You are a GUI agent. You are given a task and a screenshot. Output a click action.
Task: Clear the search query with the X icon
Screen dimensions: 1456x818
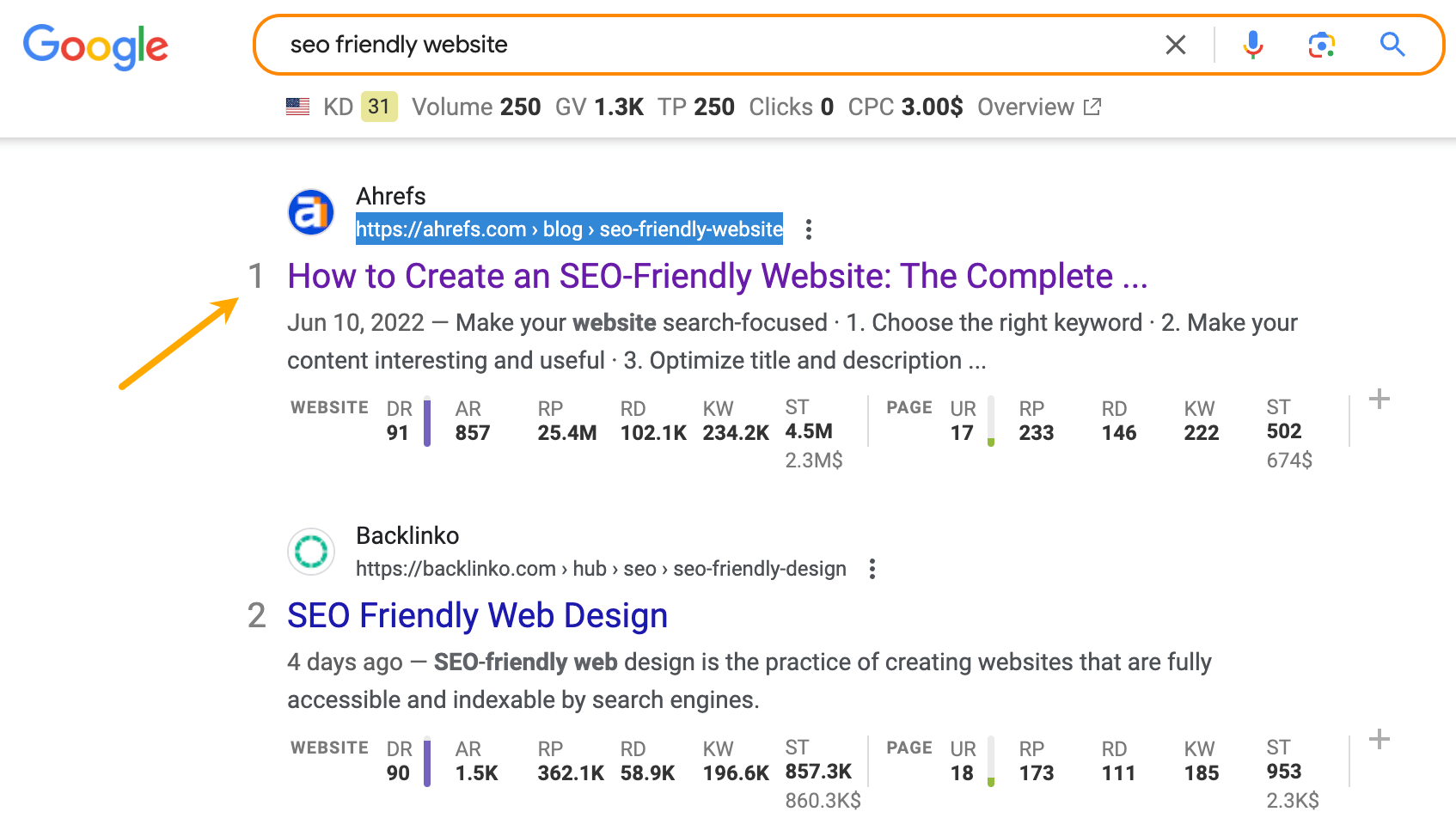point(1176,45)
